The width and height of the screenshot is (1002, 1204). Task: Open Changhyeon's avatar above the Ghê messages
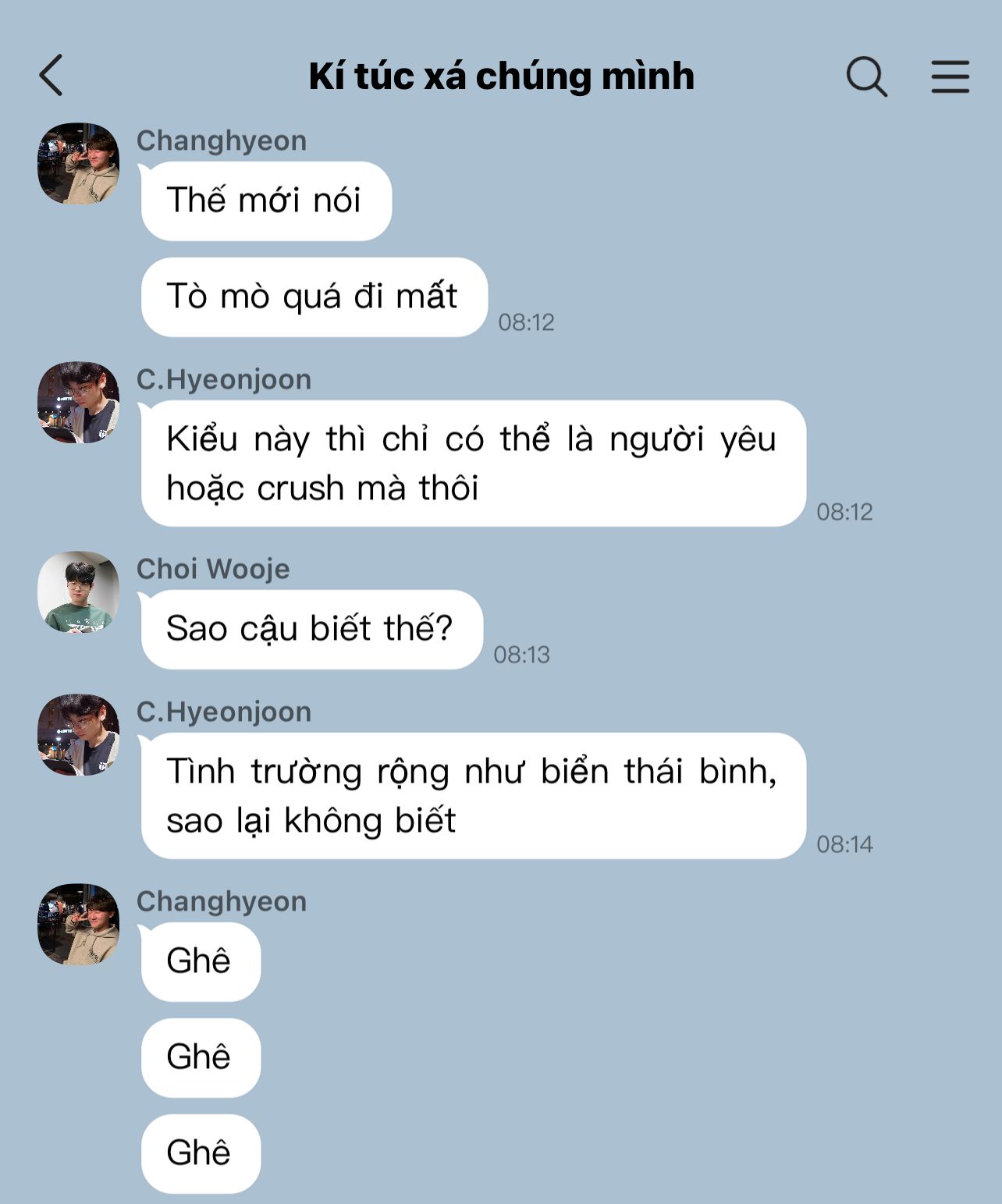pos(78,924)
